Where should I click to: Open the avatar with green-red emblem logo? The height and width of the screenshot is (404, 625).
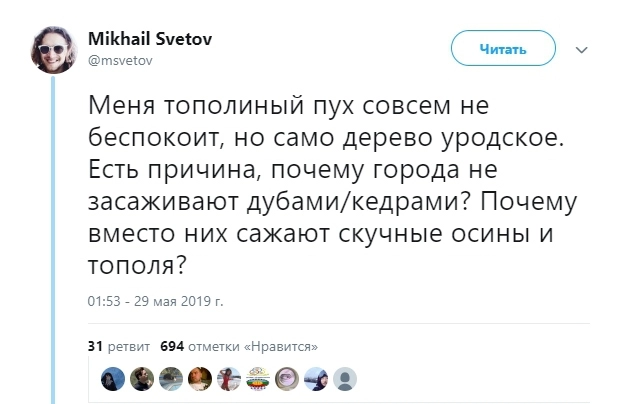[258, 378]
